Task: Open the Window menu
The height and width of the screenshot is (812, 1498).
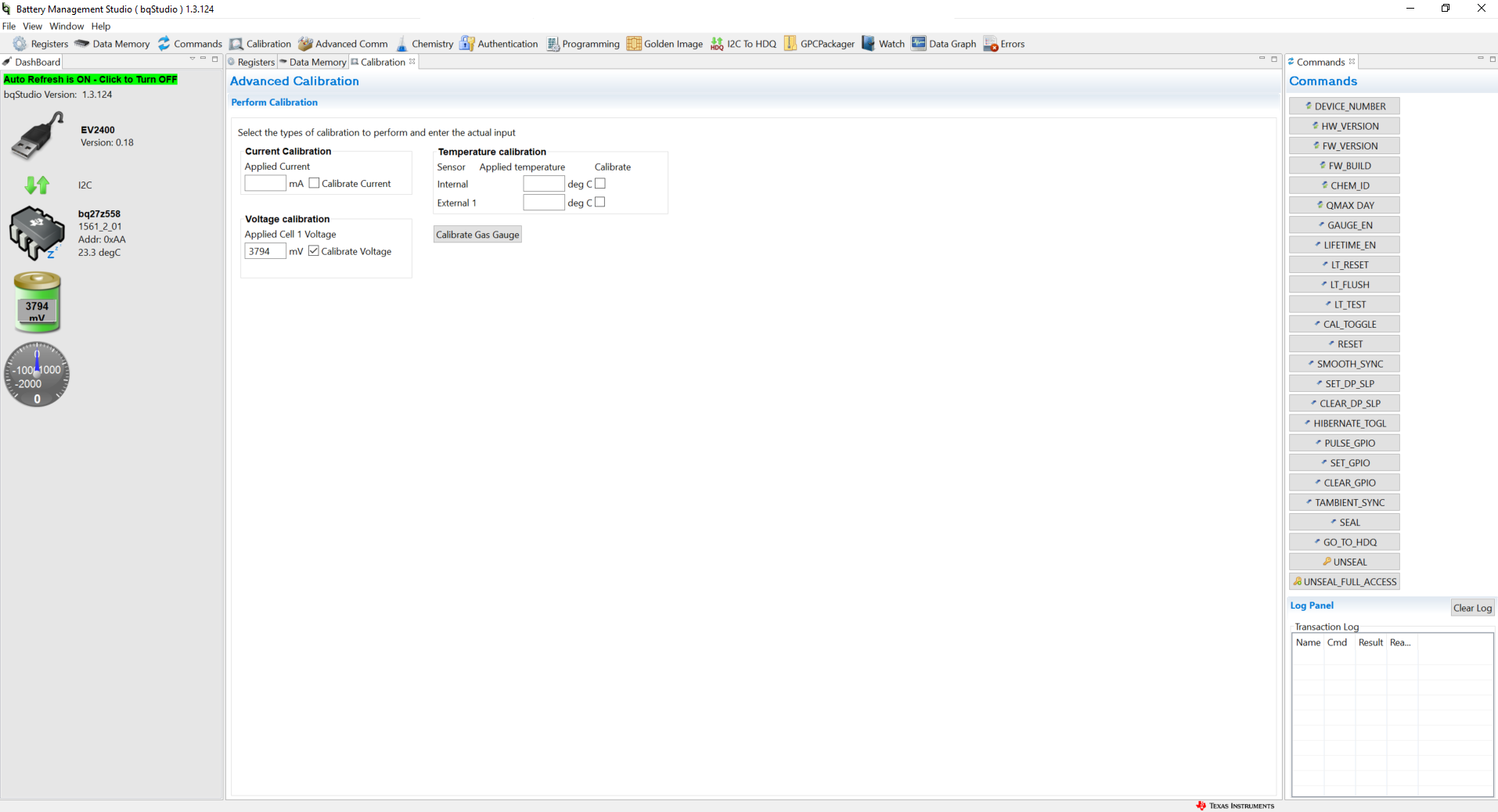Action: tap(66, 26)
